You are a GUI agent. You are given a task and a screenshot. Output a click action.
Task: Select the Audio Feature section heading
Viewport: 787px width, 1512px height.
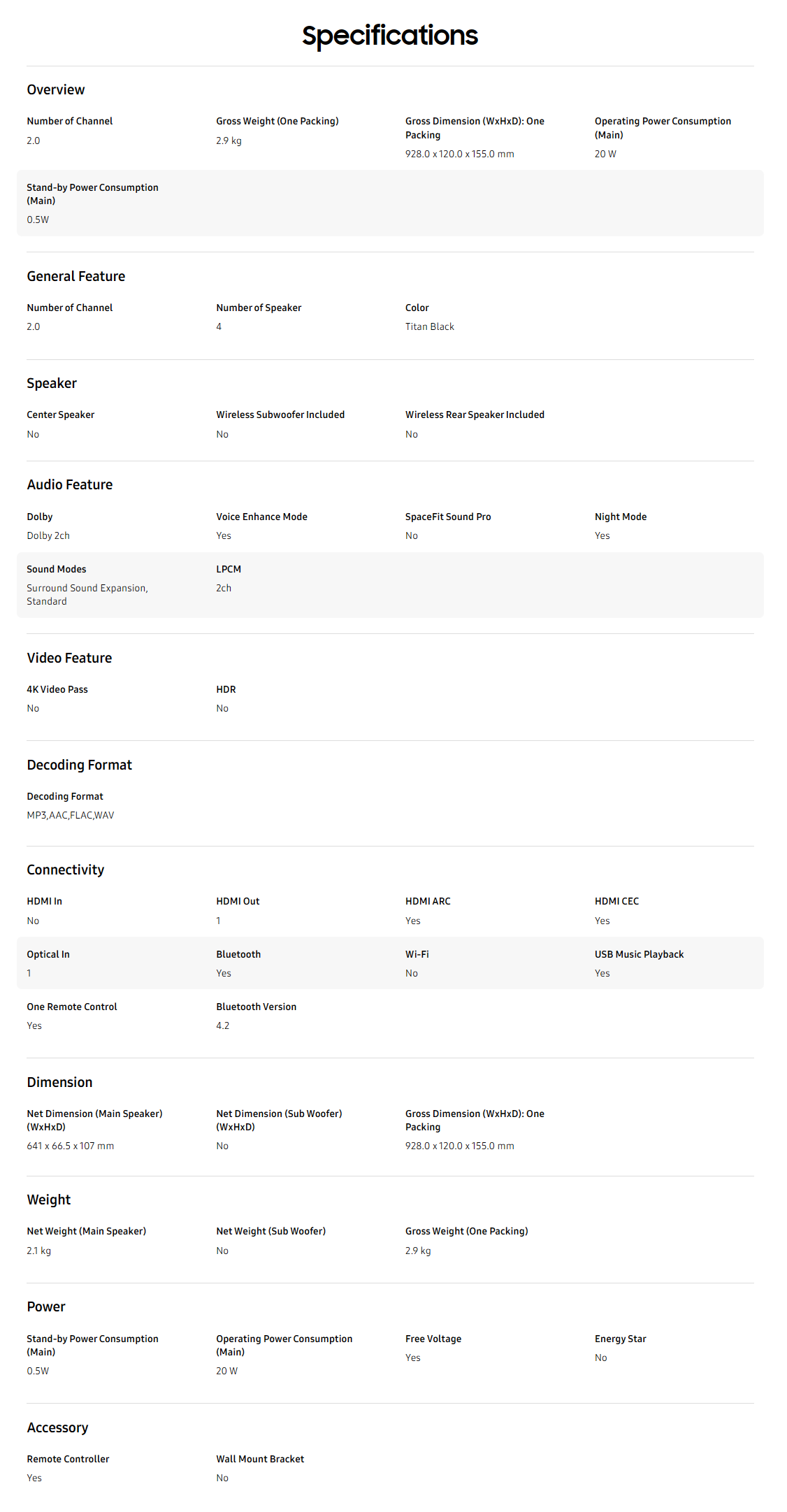pyautogui.click(x=70, y=484)
